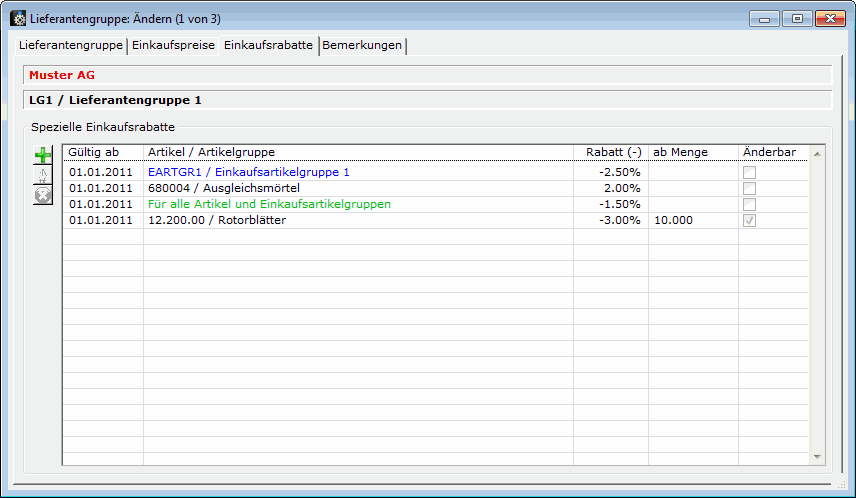Select the 12.200.00 / Rotorblätter row
Screen dimensions: 856x498
click(217, 220)
